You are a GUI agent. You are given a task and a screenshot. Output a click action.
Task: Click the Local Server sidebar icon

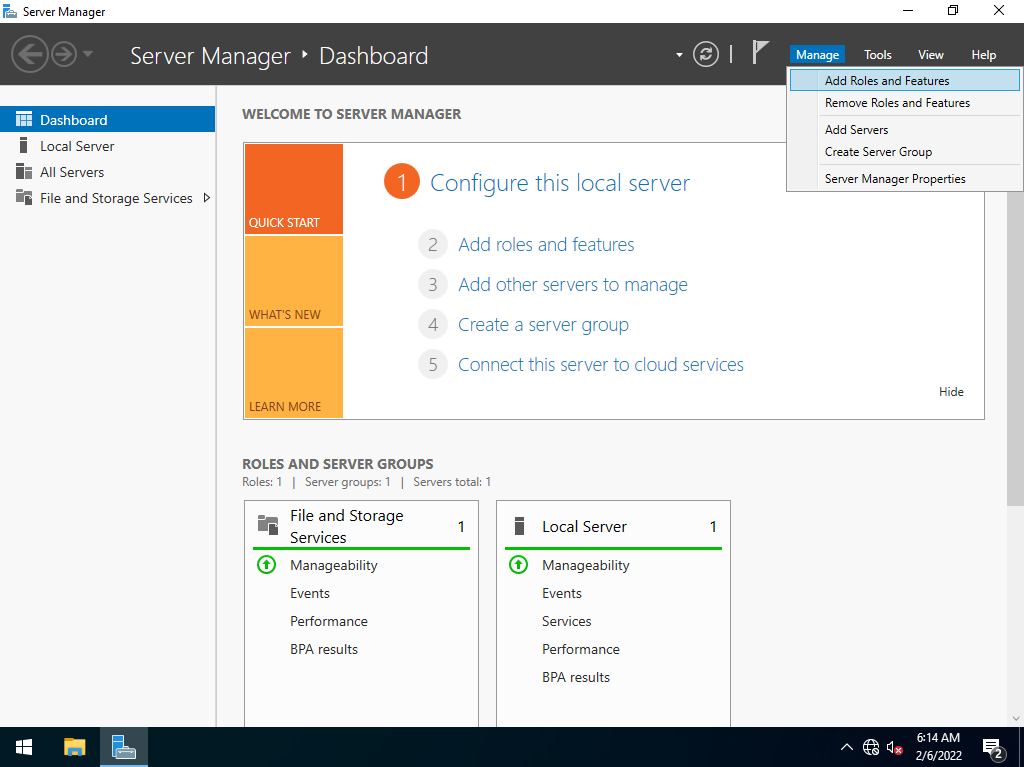(x=24, y=145)
